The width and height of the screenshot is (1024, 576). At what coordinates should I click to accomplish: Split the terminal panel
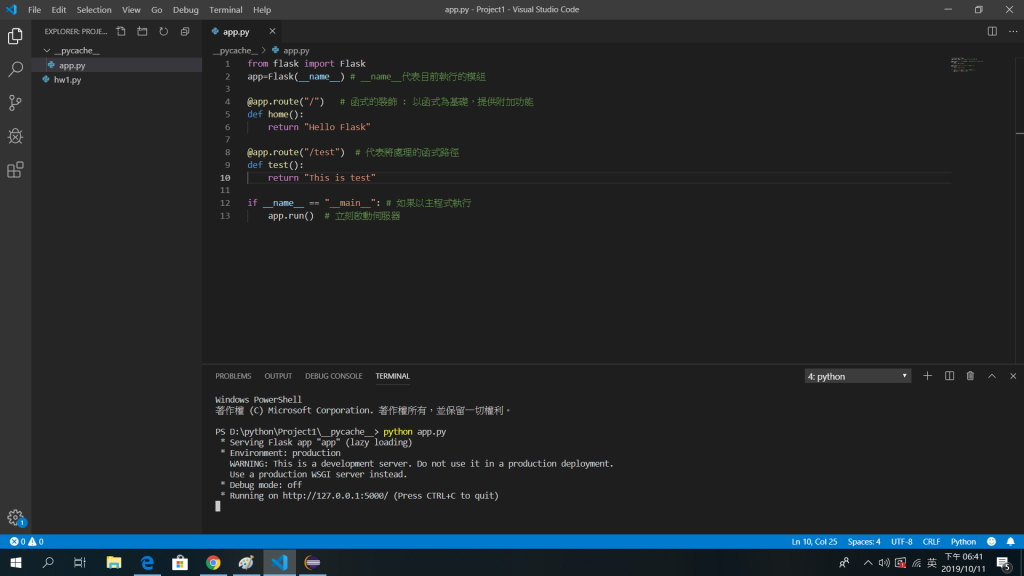(x=949, y=376)
